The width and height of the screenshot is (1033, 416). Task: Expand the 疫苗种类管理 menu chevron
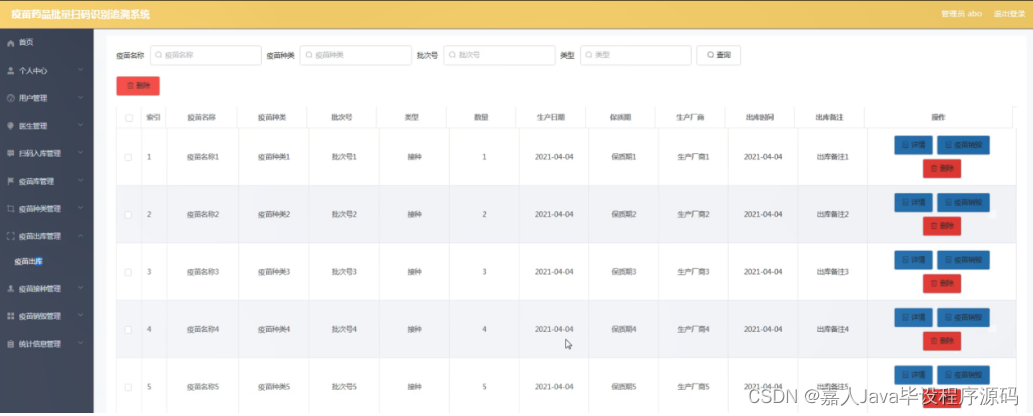point(80,208)
